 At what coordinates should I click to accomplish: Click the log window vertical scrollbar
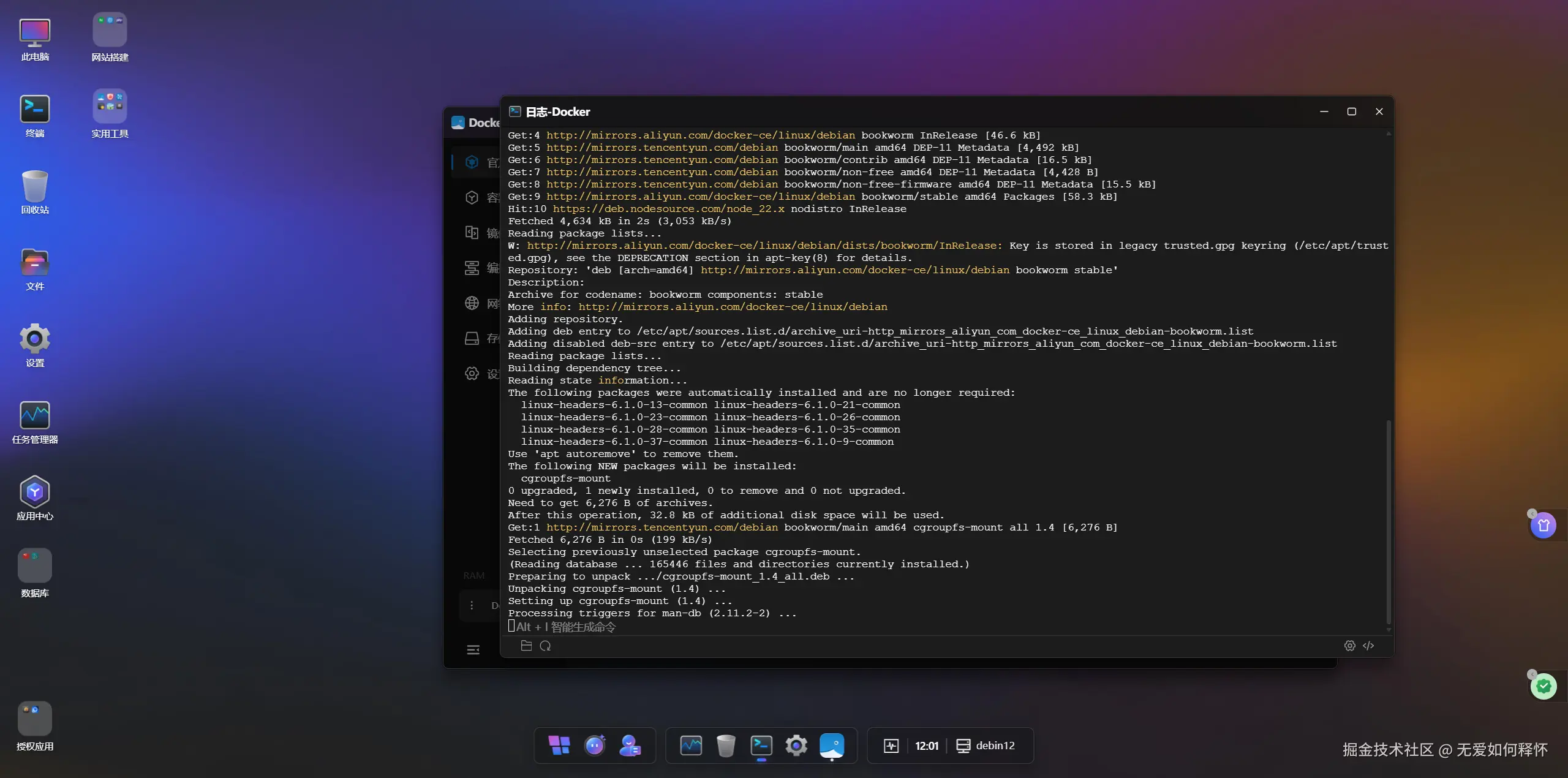[1388, 521]
